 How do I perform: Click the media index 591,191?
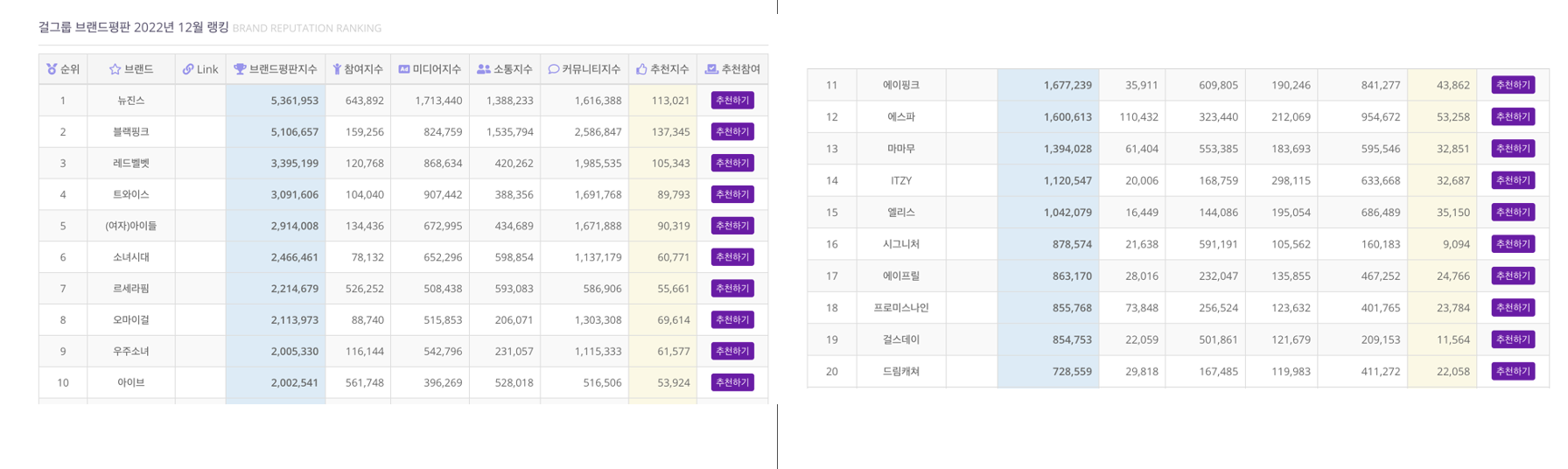coord(1218,244)
